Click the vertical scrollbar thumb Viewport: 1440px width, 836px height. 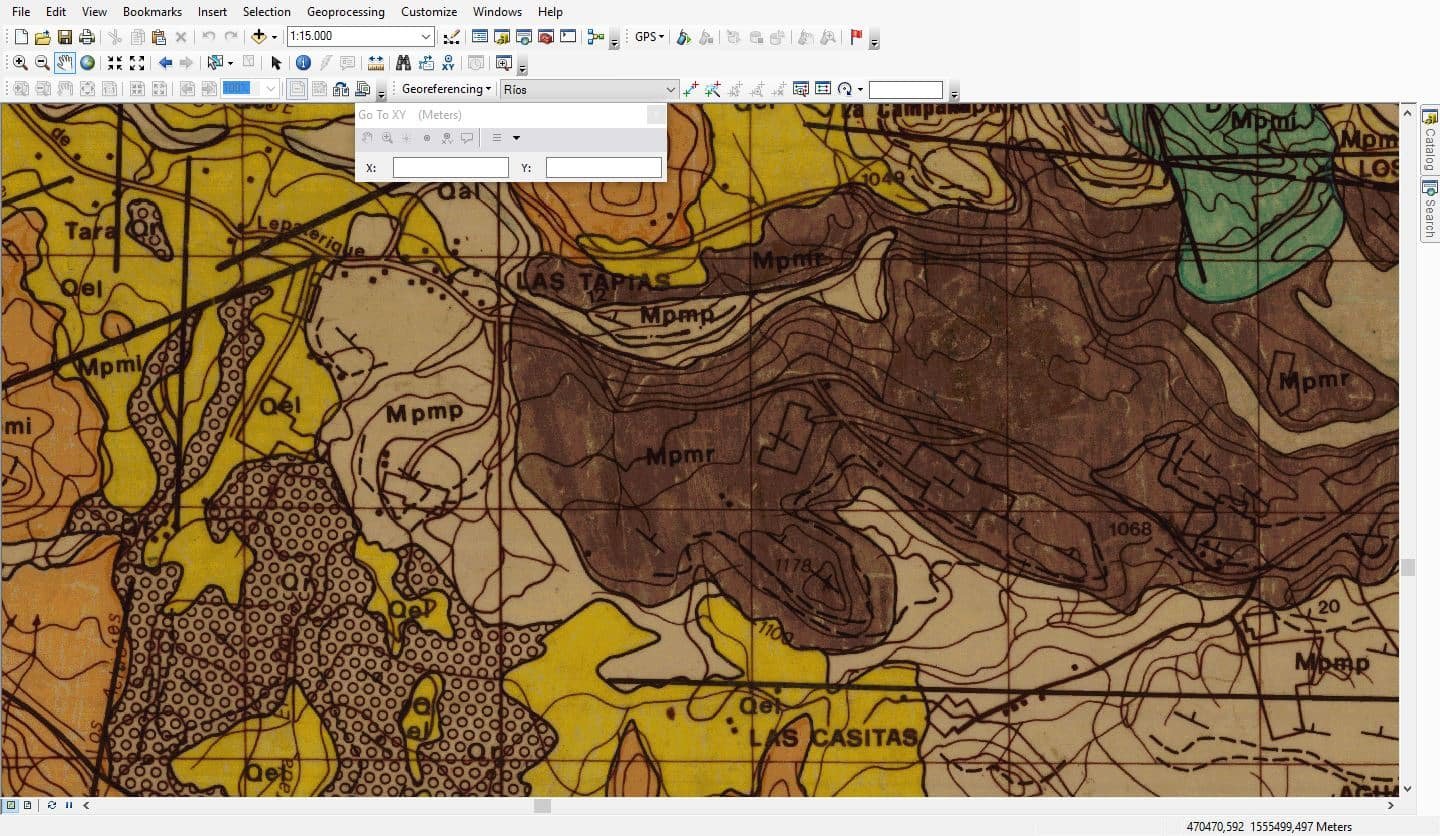[x=1408, y=568]
